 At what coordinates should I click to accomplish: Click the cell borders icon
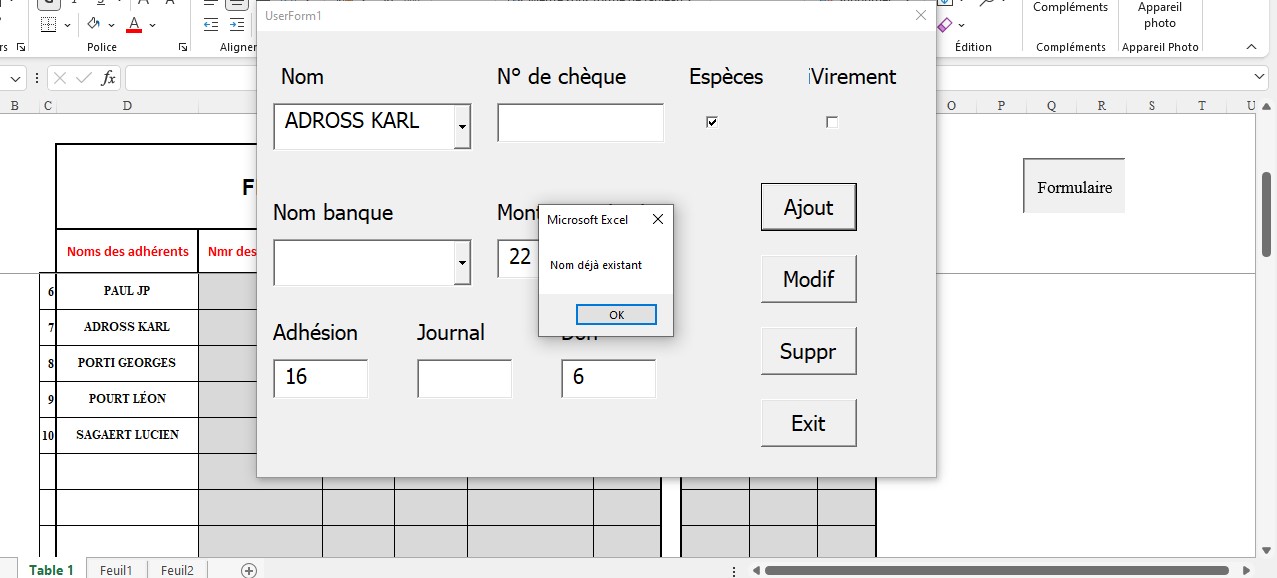(48, 24)
